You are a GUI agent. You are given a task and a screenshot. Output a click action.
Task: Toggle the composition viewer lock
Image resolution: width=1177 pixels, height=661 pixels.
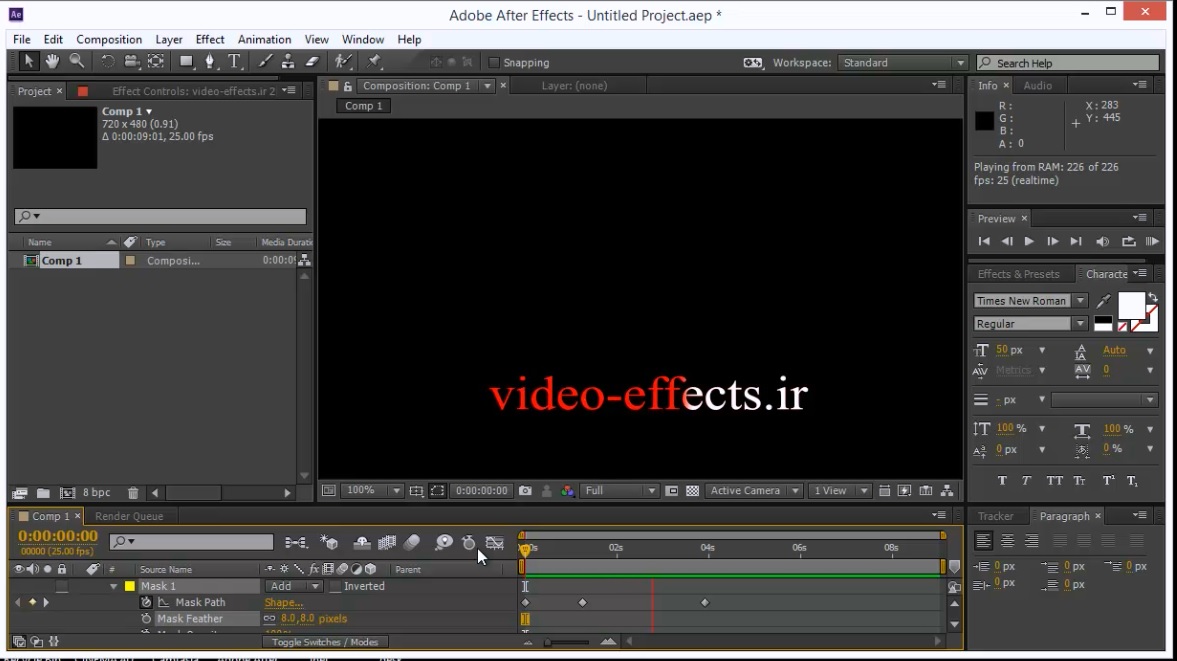click(348, 86)
